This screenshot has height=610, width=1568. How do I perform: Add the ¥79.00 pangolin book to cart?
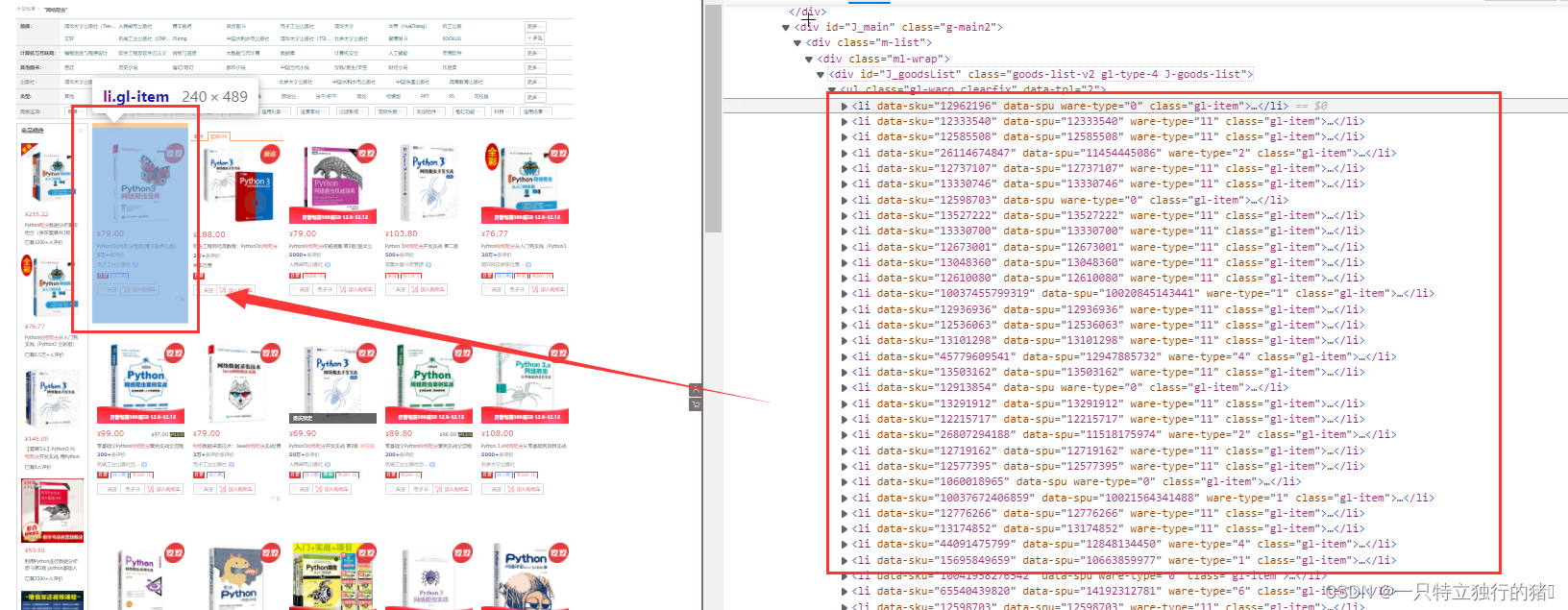pyautogui.click(x=355, y=289)
